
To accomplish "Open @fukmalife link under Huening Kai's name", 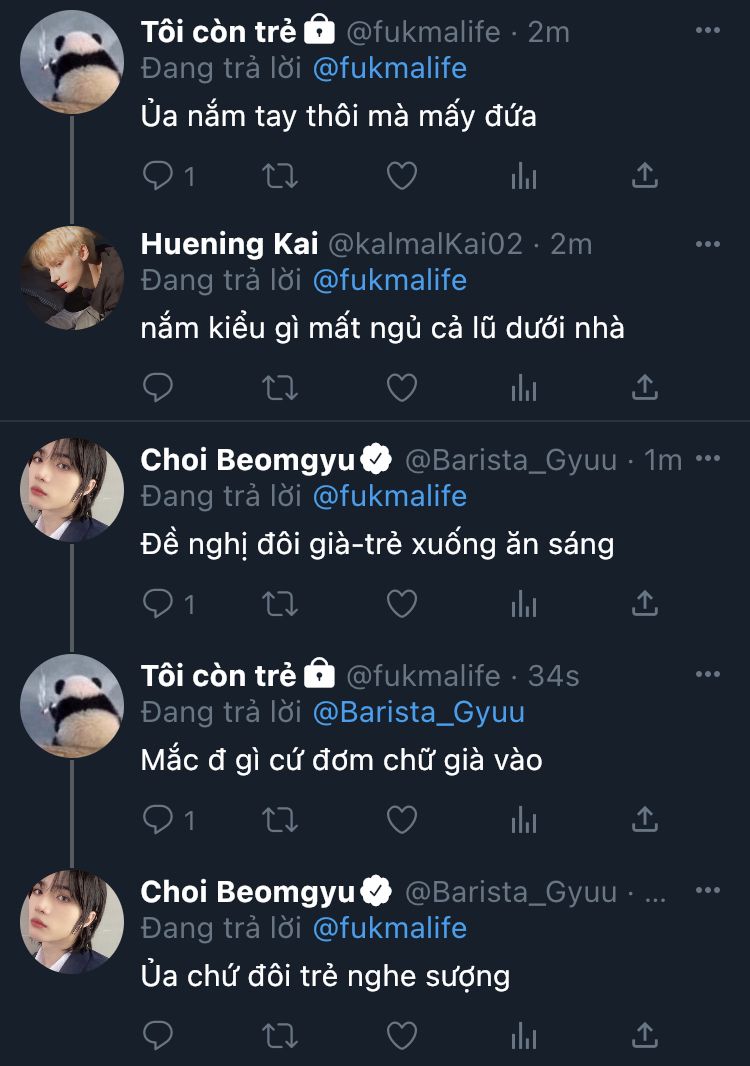I will click(x=389, y=280).
